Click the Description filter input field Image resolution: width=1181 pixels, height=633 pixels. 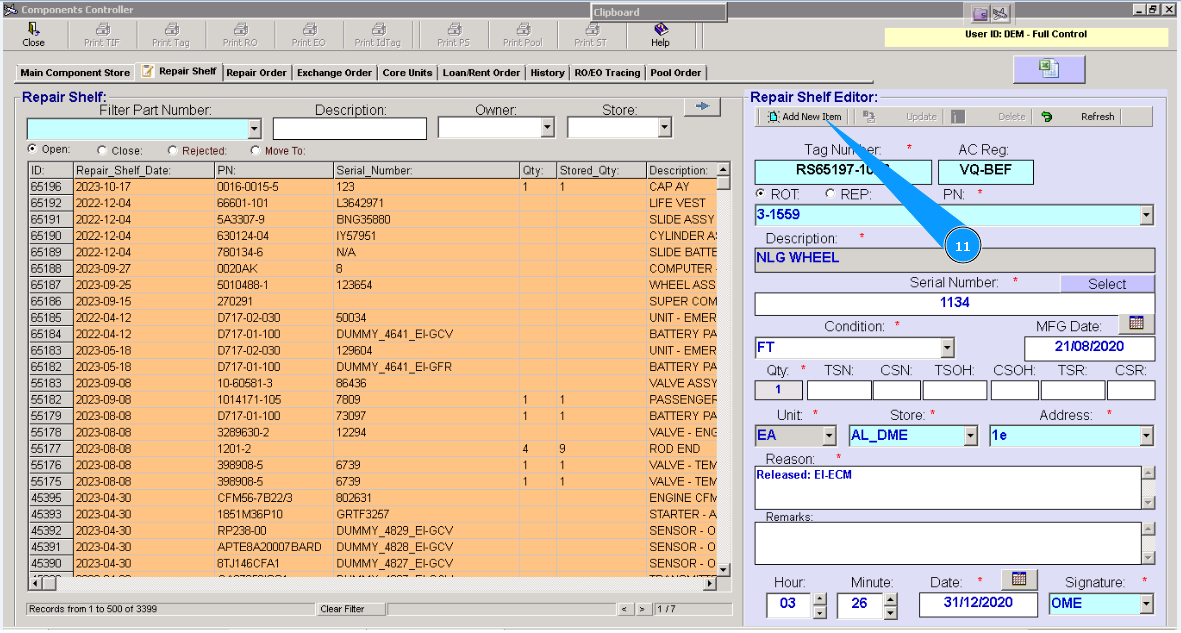point(349,129)
